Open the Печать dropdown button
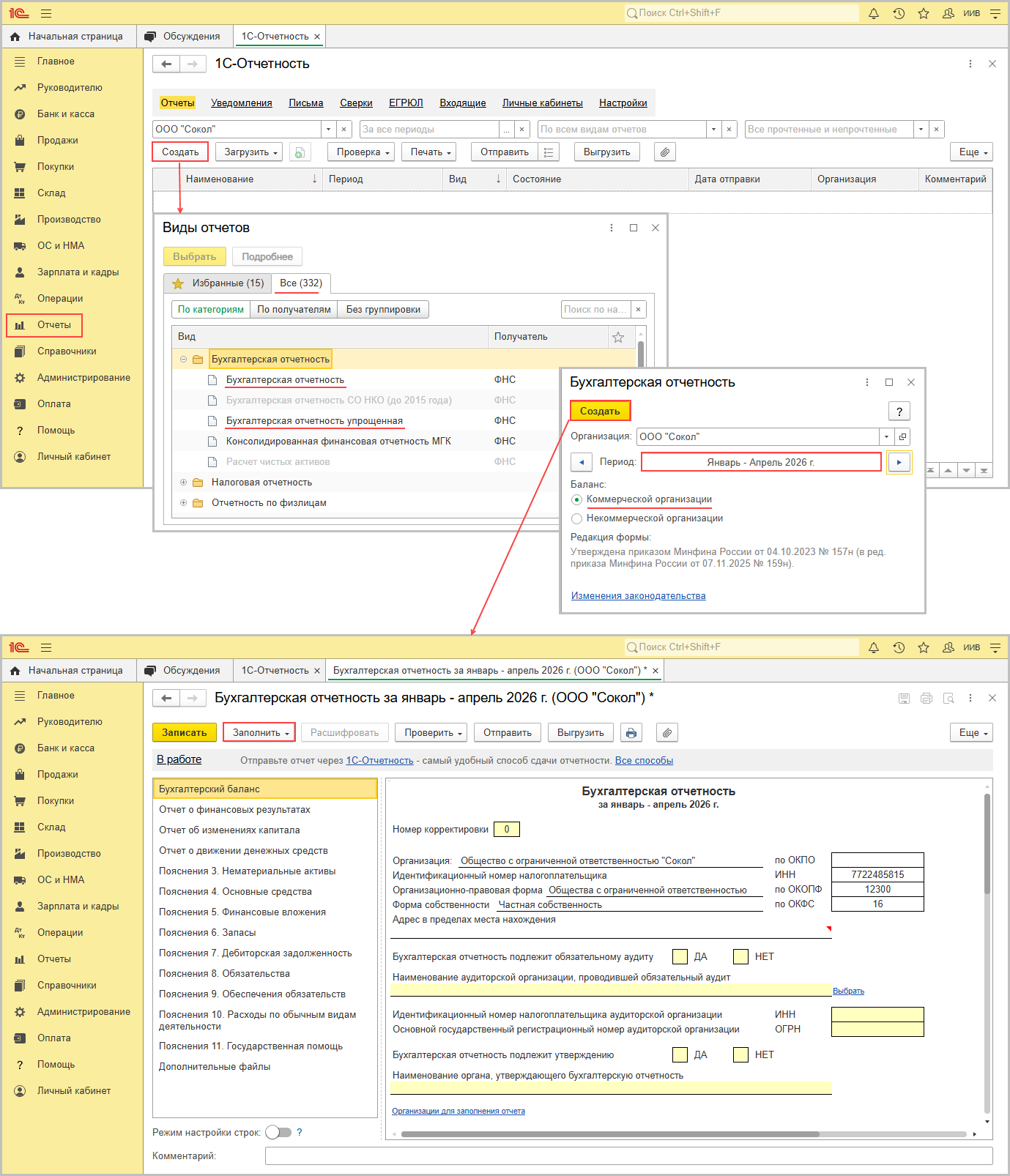The height and width of the screenshot is (1176, 1010). point(429,152)
